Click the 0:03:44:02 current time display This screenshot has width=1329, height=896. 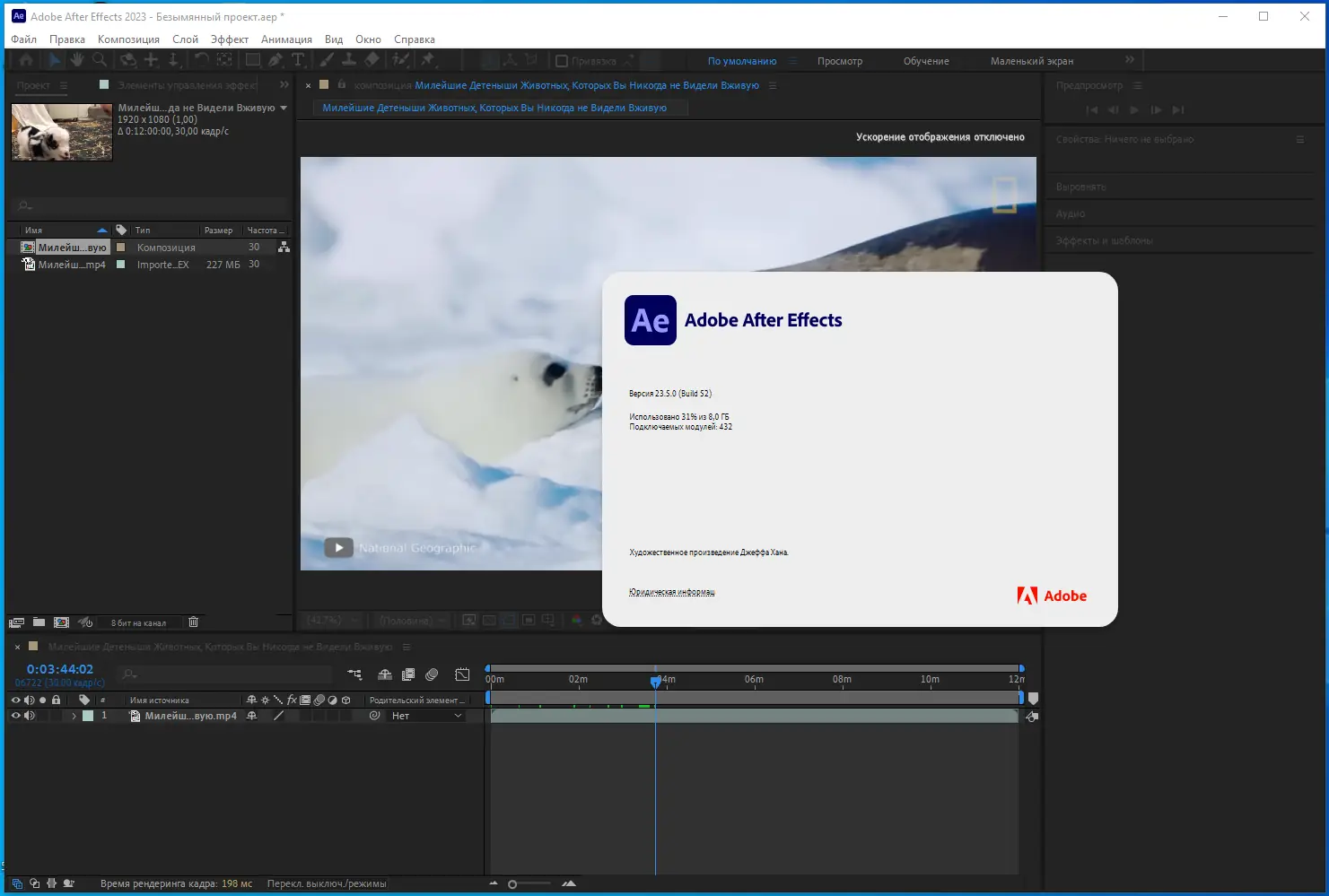point(60,667)
